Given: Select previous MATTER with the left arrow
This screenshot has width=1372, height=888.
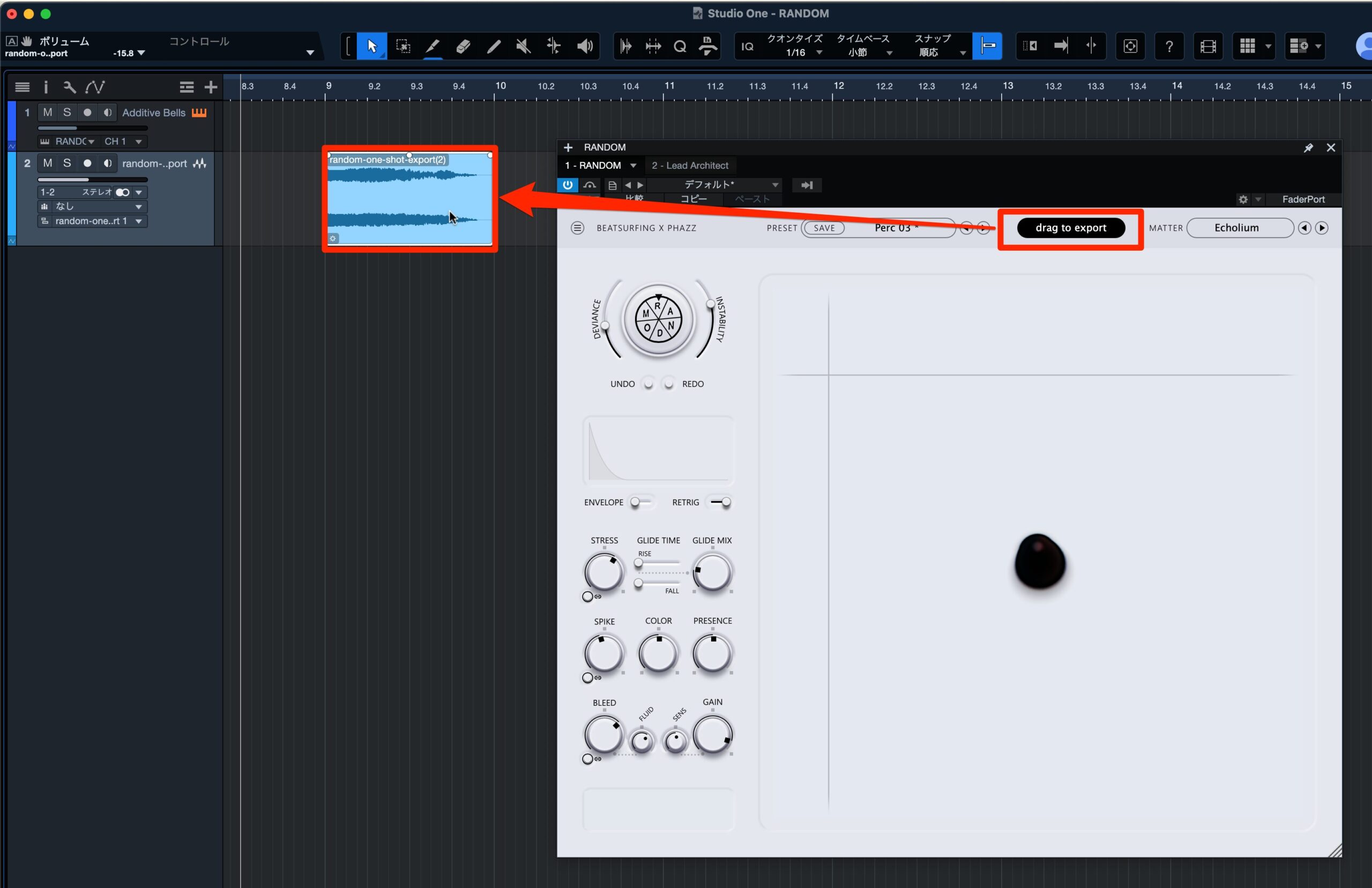Looking at the screenshot, I should coord(1304,228).
